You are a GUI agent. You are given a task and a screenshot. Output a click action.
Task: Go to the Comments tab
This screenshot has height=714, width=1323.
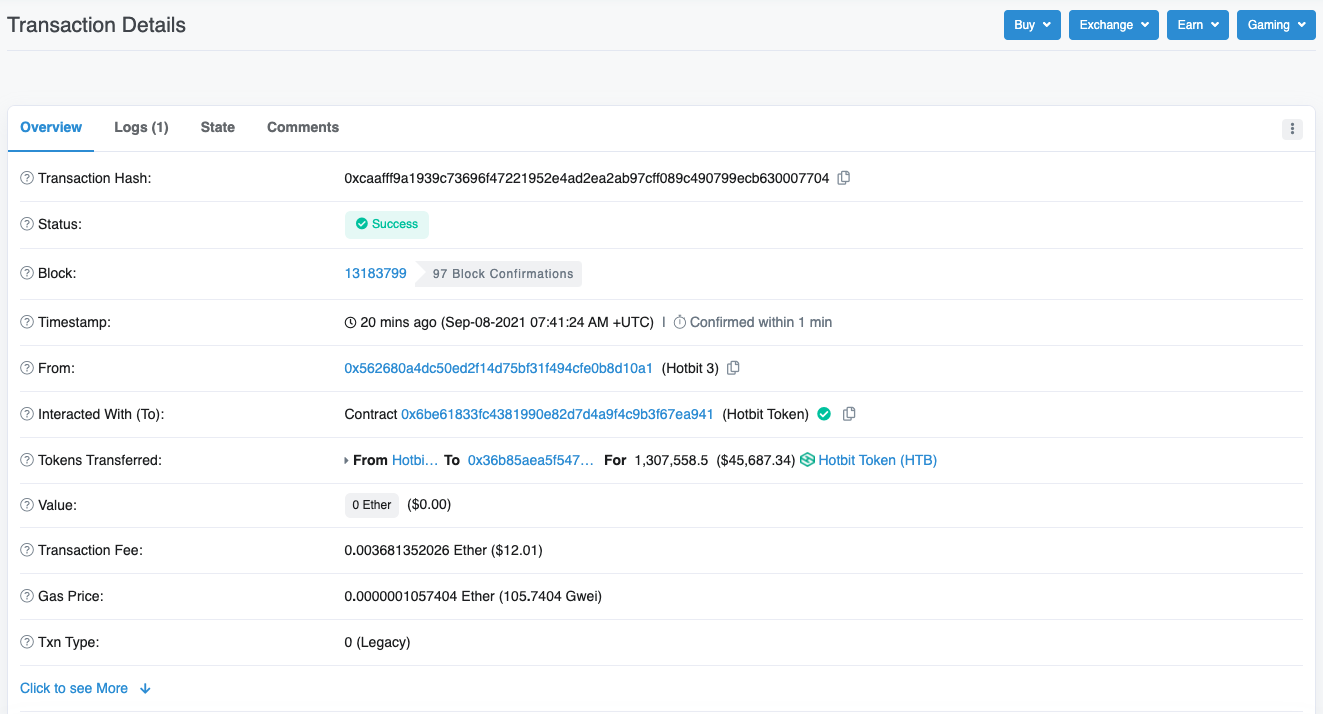click(x=302, y=127)
